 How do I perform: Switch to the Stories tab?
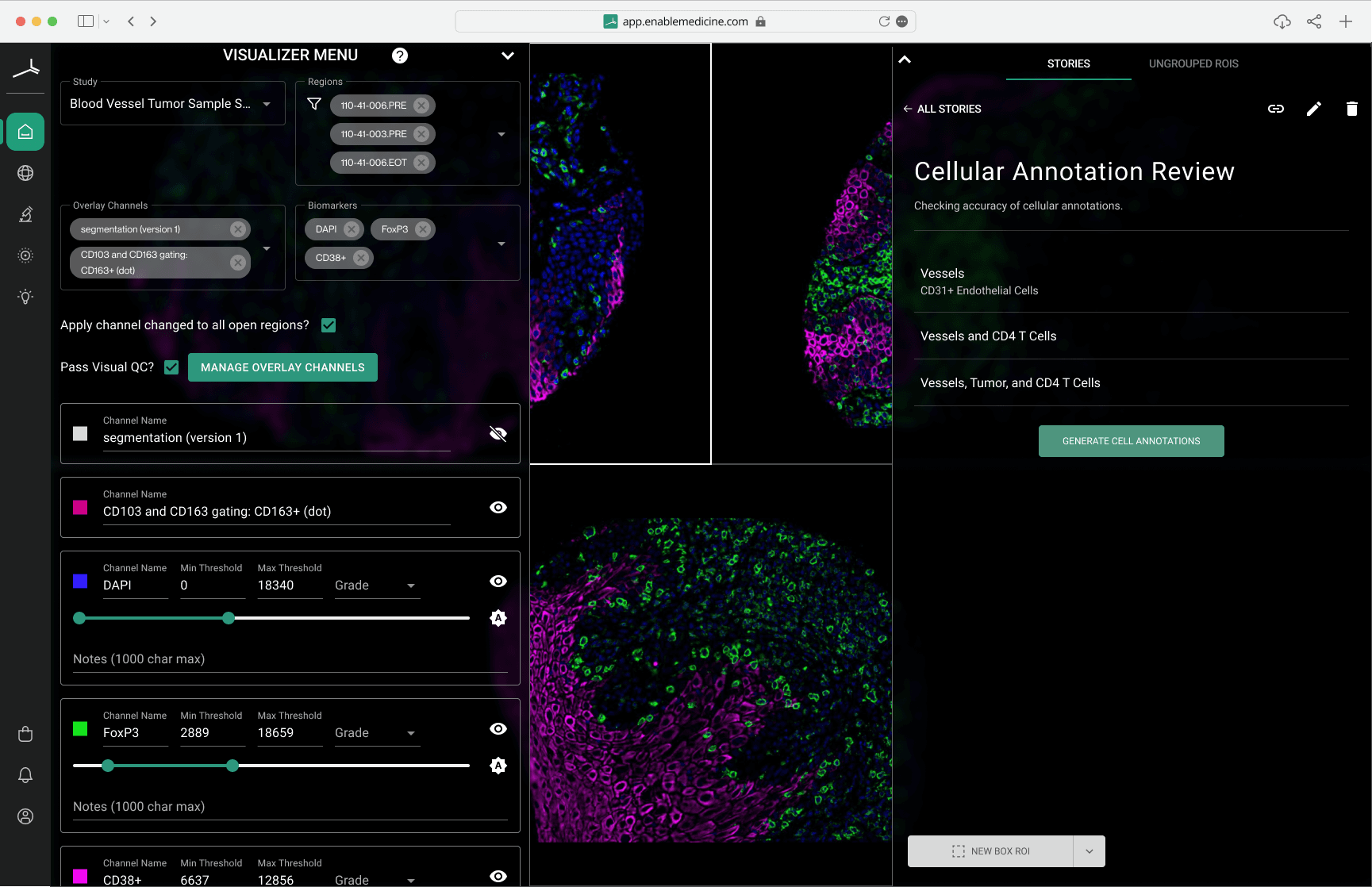coord(1068,63)
